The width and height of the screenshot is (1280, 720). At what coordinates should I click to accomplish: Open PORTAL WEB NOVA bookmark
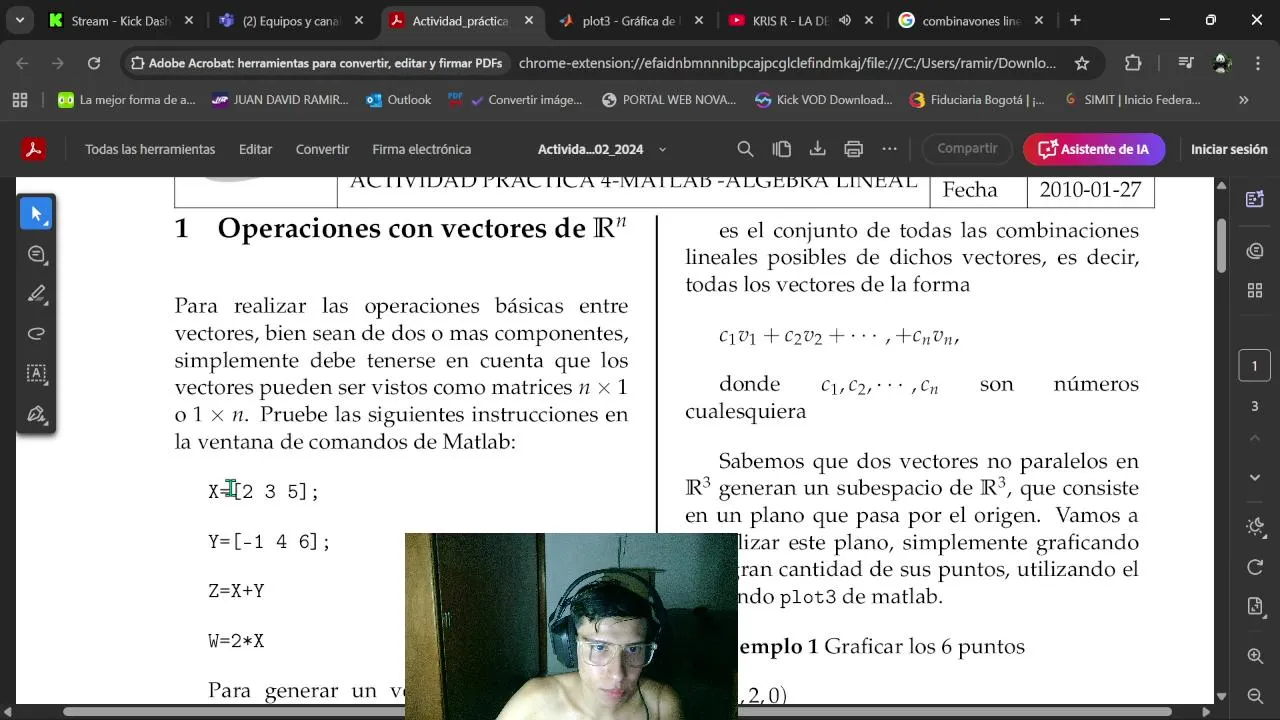click(x=669, y=100)
